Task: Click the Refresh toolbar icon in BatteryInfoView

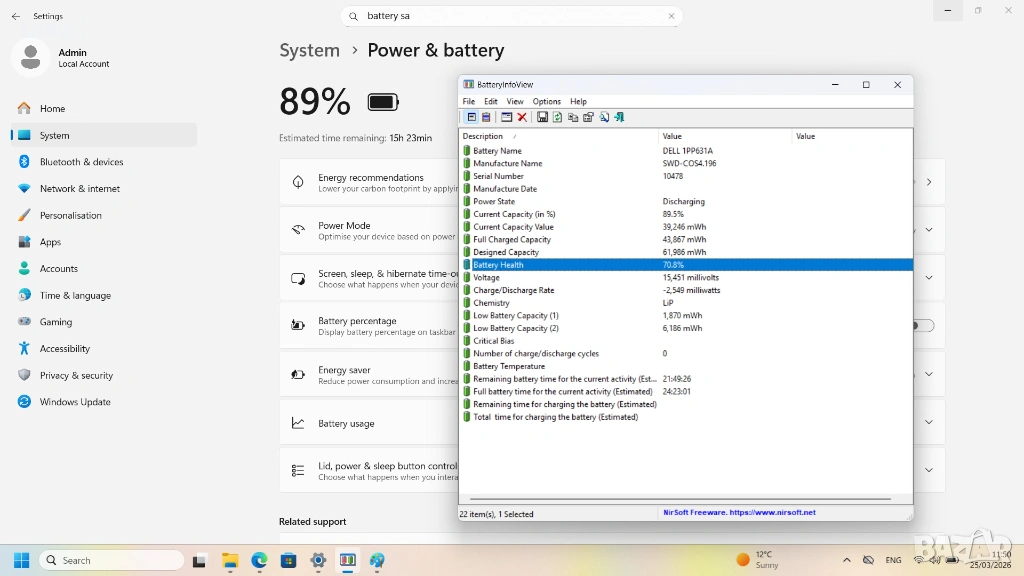Action: coord(557,117)
